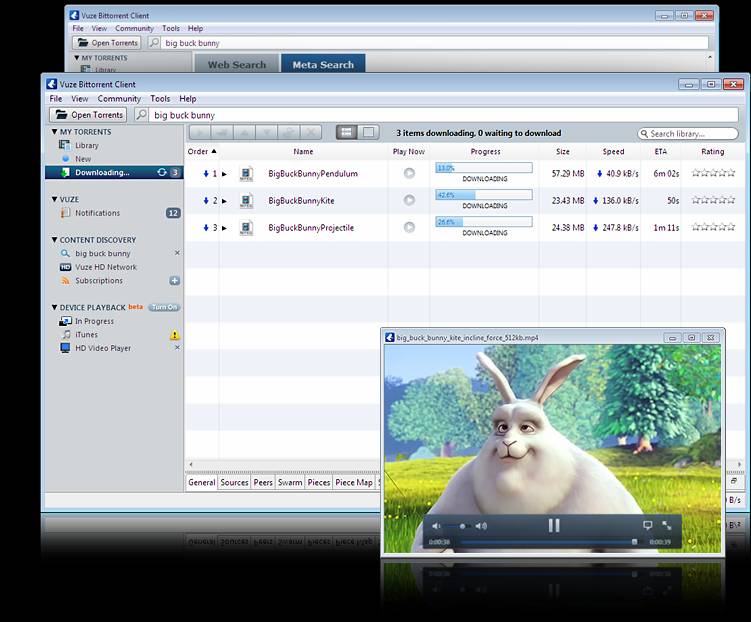
Task: Expand the BigBuckBunnyPendulum torrent row
Action: pyautogui.click(x=224, y=174)
